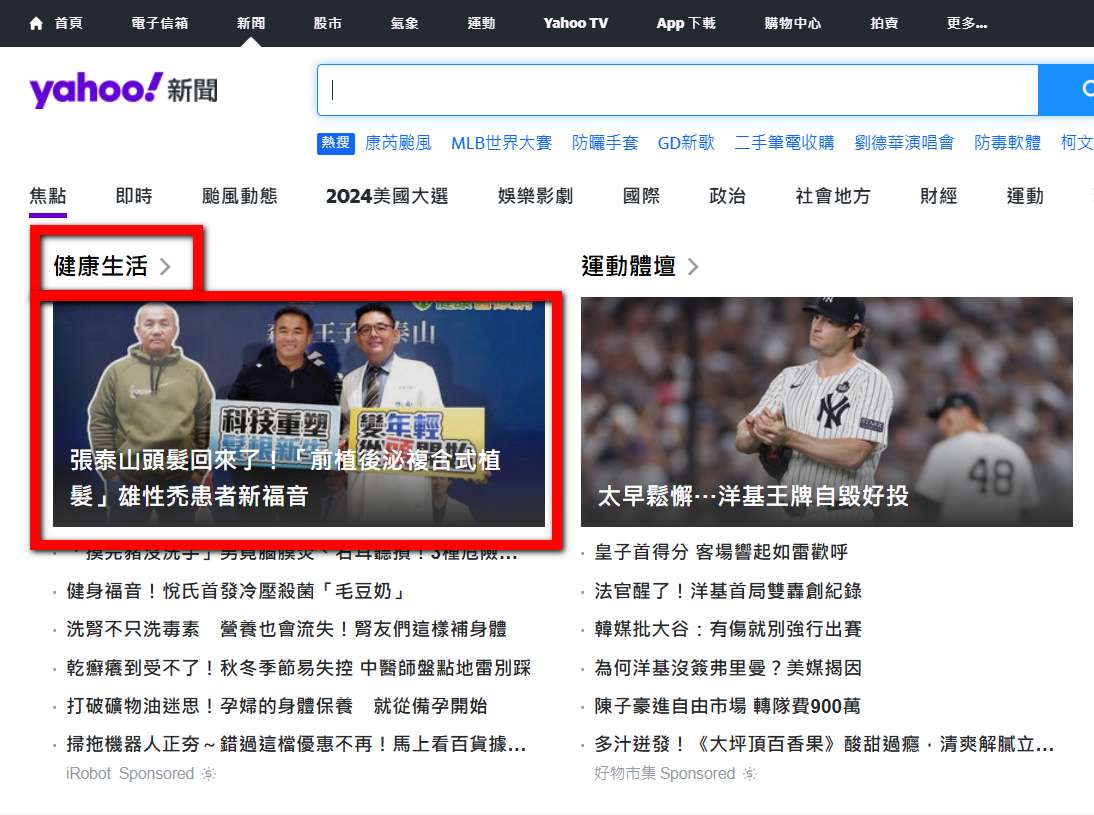The height and width of the screenshot is (815, 1094).
Task: Click sponsored info icon beside 好物市集 Sponsored
Action: click(x=749, y=773)
